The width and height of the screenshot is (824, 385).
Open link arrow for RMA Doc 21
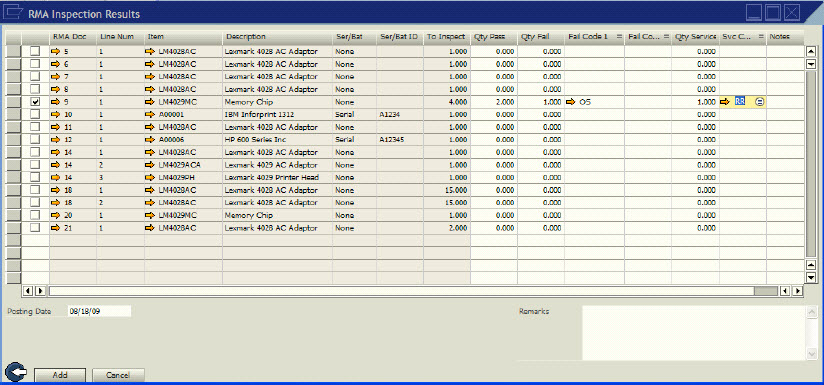[56, 228]
